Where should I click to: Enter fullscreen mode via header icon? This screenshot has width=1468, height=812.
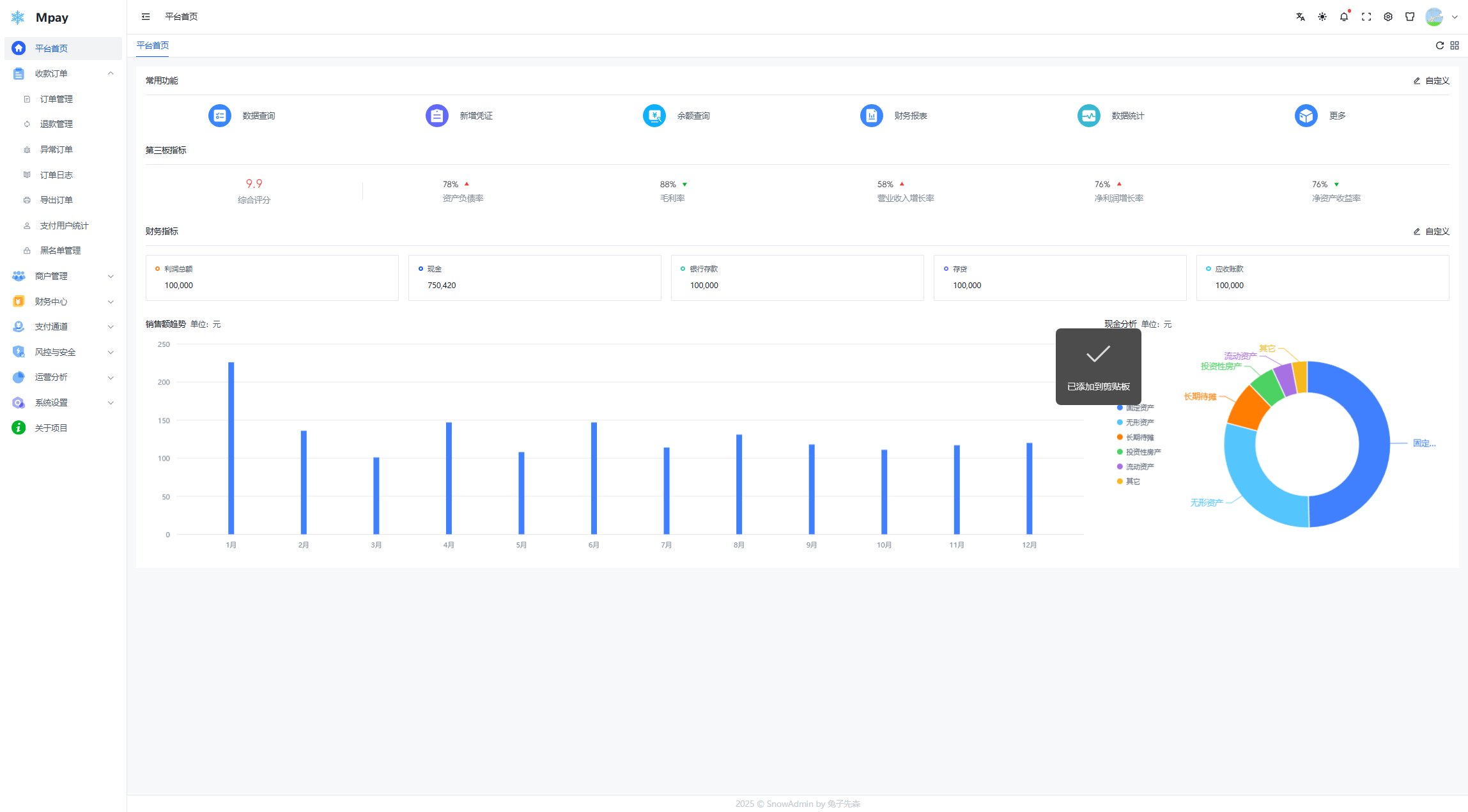coord(1366,17)
